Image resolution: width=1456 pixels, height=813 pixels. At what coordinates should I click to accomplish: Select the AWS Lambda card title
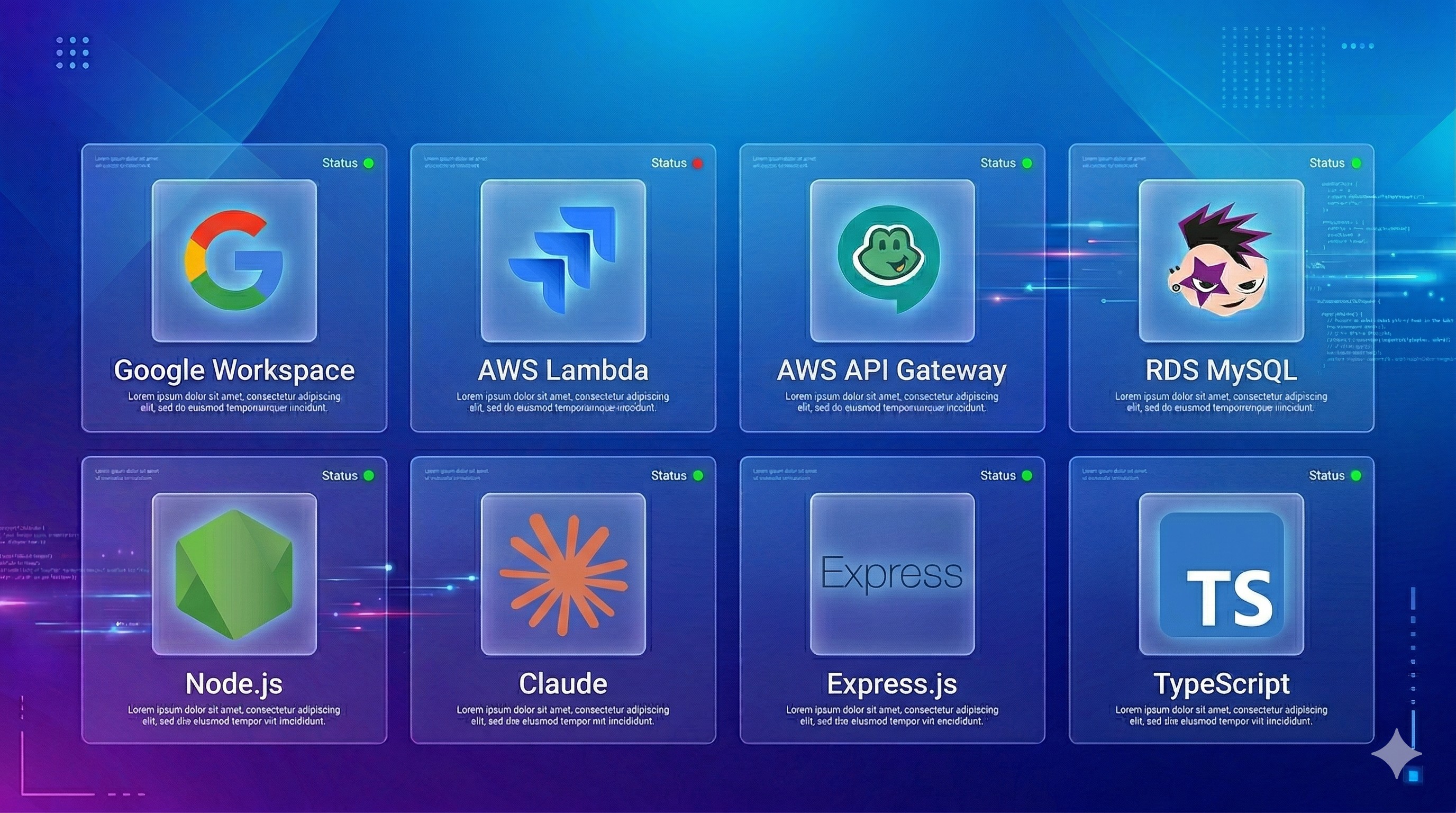562,371
